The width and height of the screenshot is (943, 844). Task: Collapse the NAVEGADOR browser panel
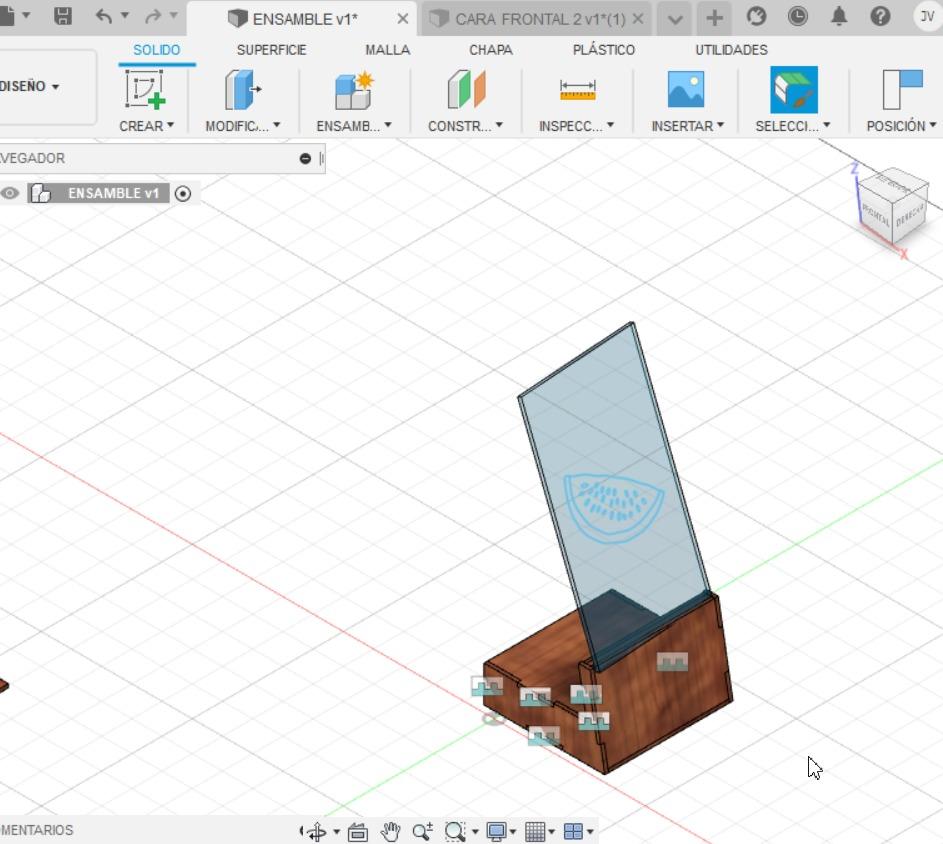click(305, 158)
